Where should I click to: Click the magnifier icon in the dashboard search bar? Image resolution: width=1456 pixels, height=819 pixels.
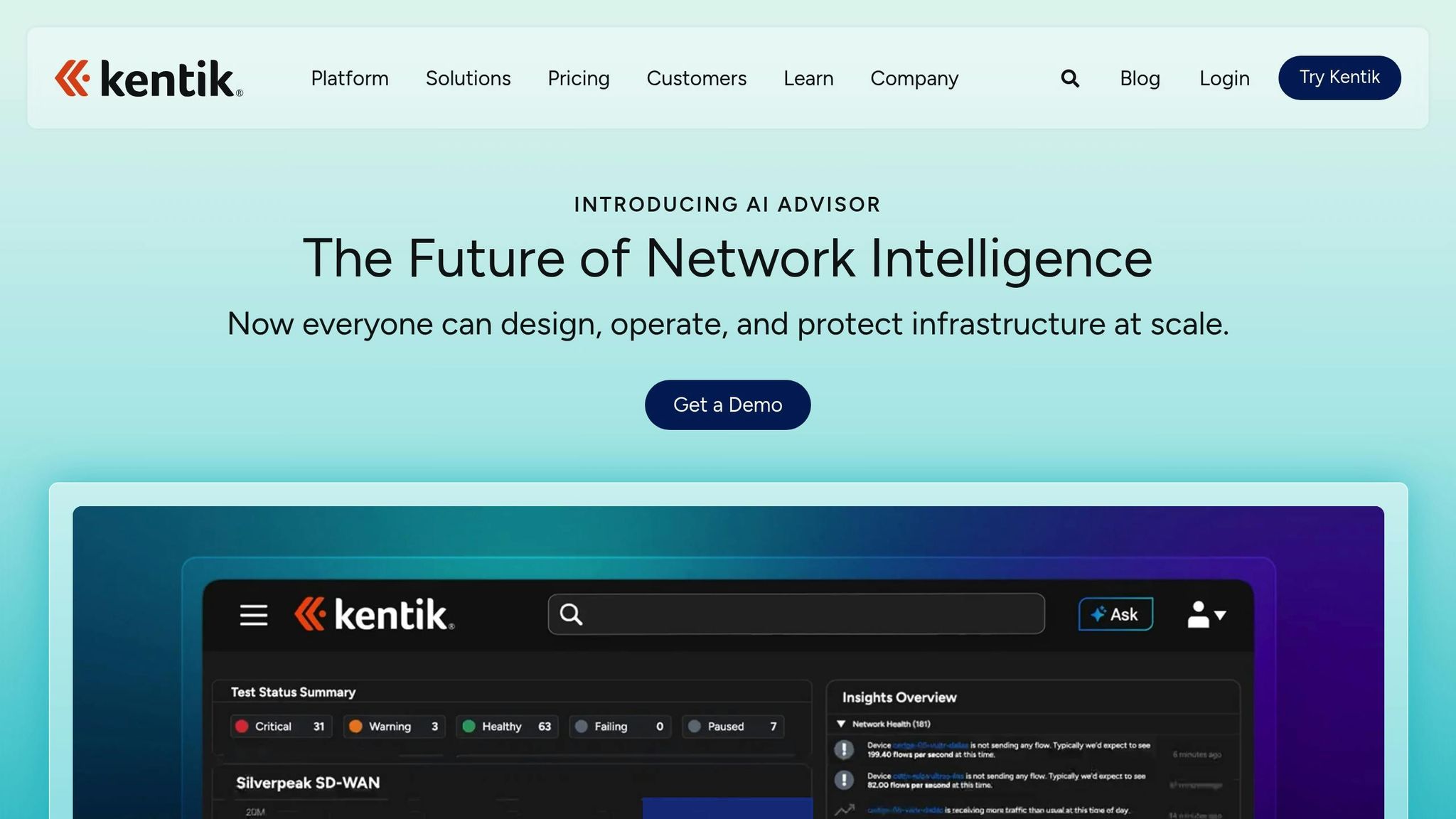(x=571, y=613)
